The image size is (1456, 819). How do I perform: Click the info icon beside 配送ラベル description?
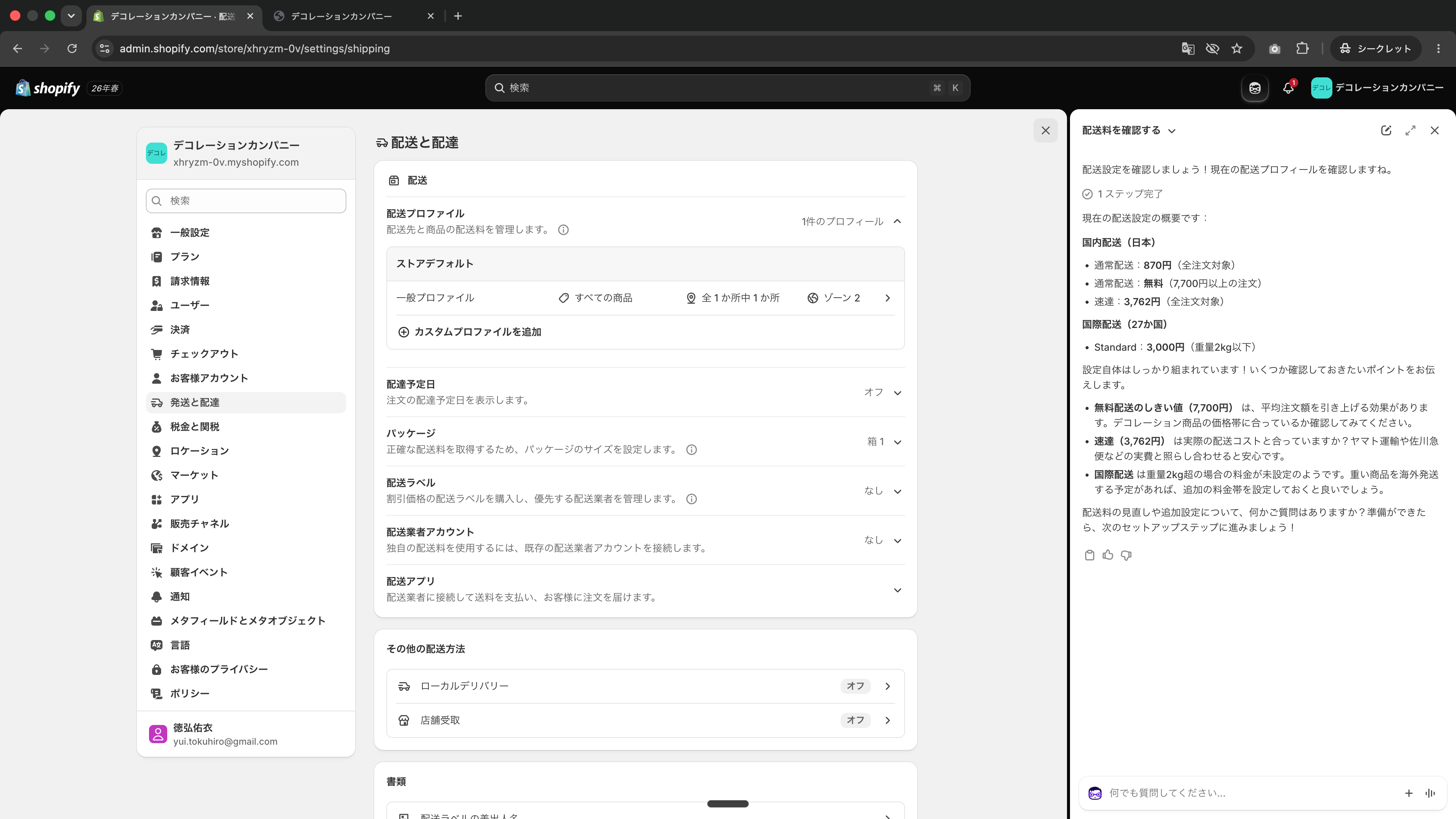coord(691,499)
